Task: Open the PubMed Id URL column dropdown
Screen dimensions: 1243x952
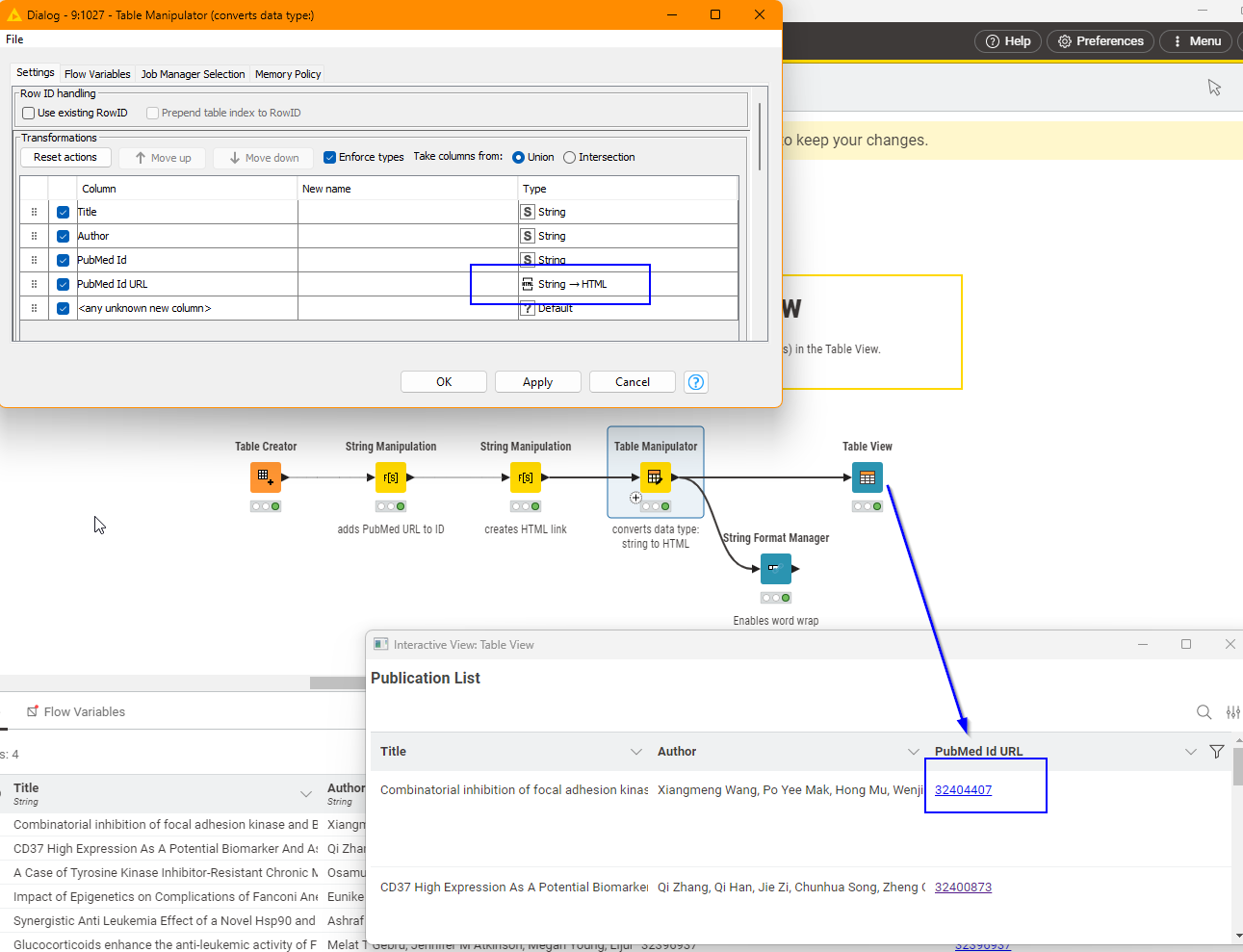Action: coord(1191,752)
